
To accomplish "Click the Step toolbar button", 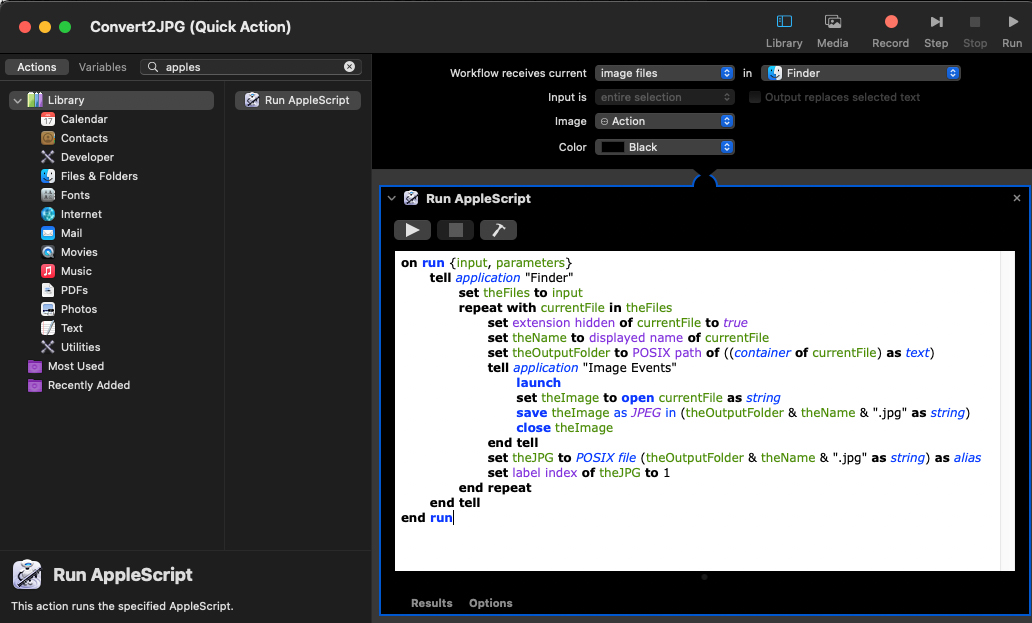I will pyautogui.click(x=936, y=31).
